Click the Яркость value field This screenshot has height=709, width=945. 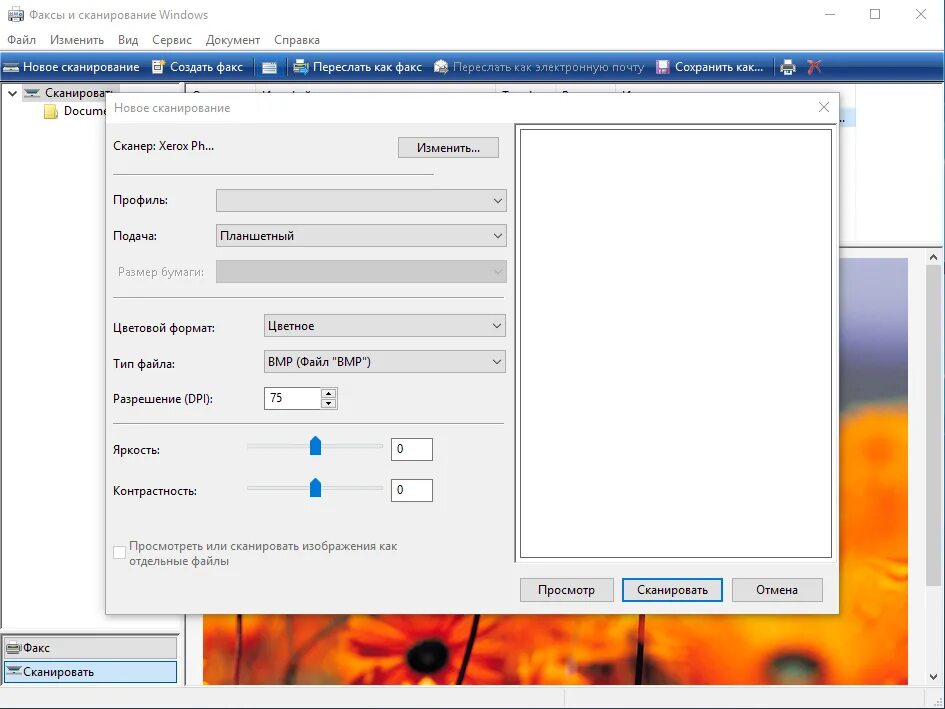[x=412, y=449]
